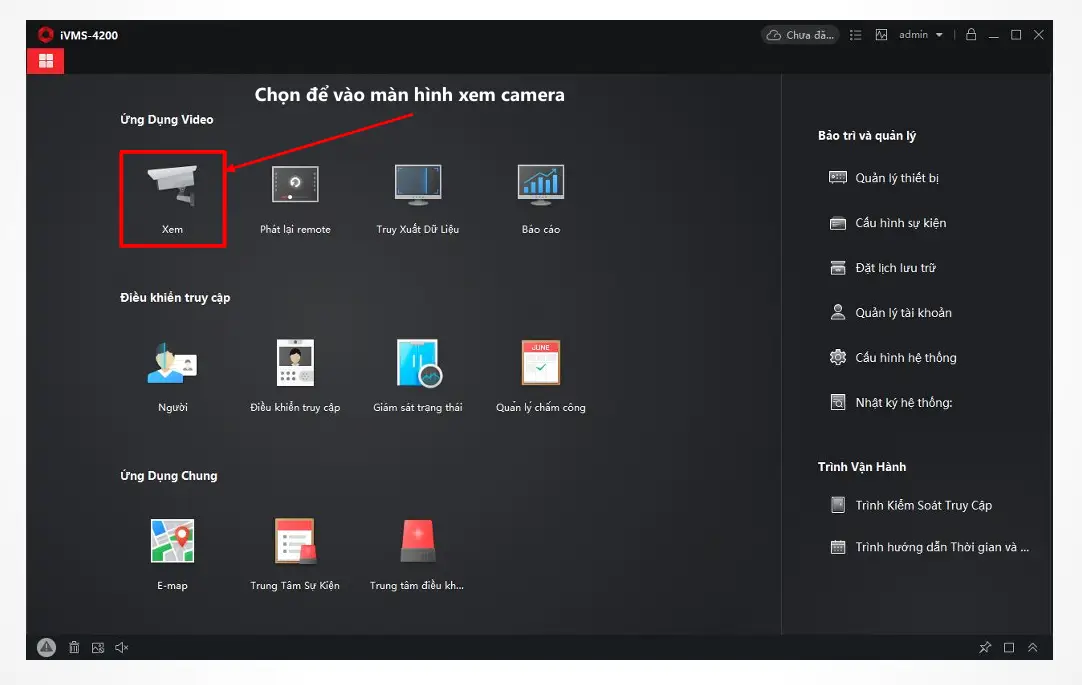Image resolution: width=1082 pixels, height=685 pixels.
Task: Click the lock screen icon in title bar
Action: click(970, 35)
